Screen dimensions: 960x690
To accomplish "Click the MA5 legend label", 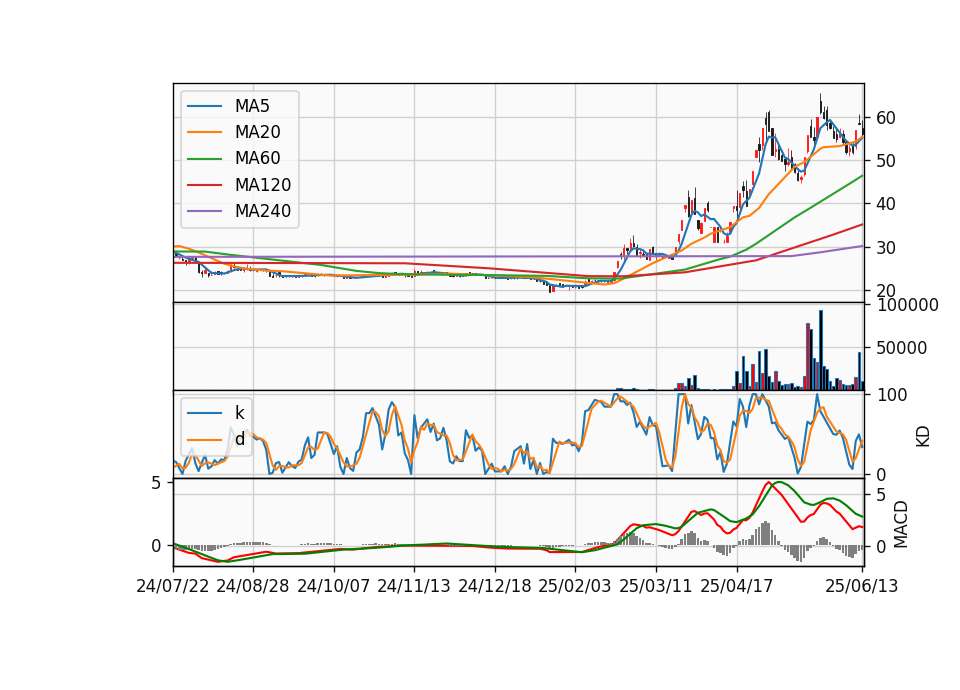I will [252, 106].
